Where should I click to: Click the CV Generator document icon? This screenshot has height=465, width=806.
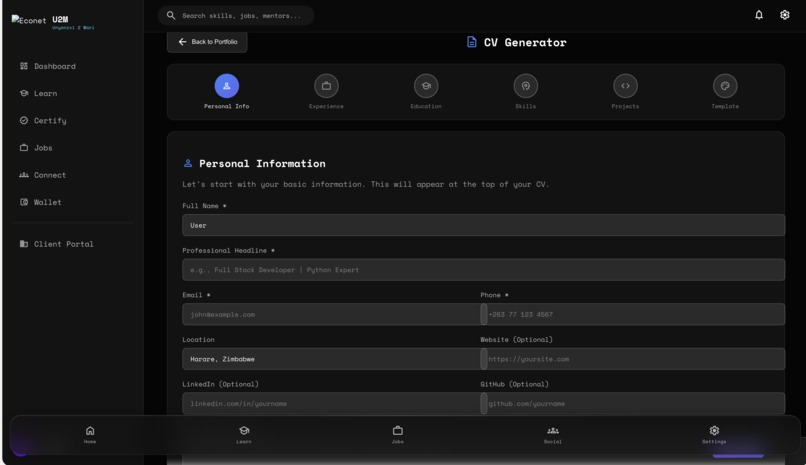point(471,42)
